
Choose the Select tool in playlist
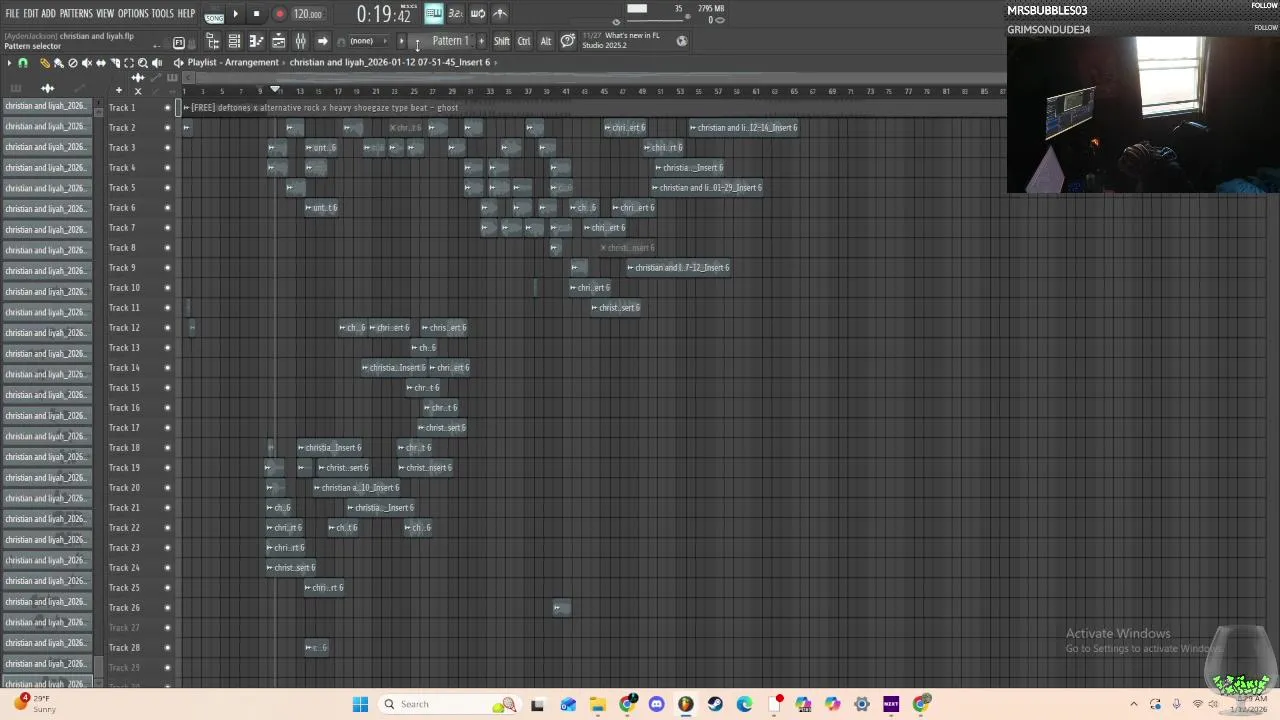[128, 63]
